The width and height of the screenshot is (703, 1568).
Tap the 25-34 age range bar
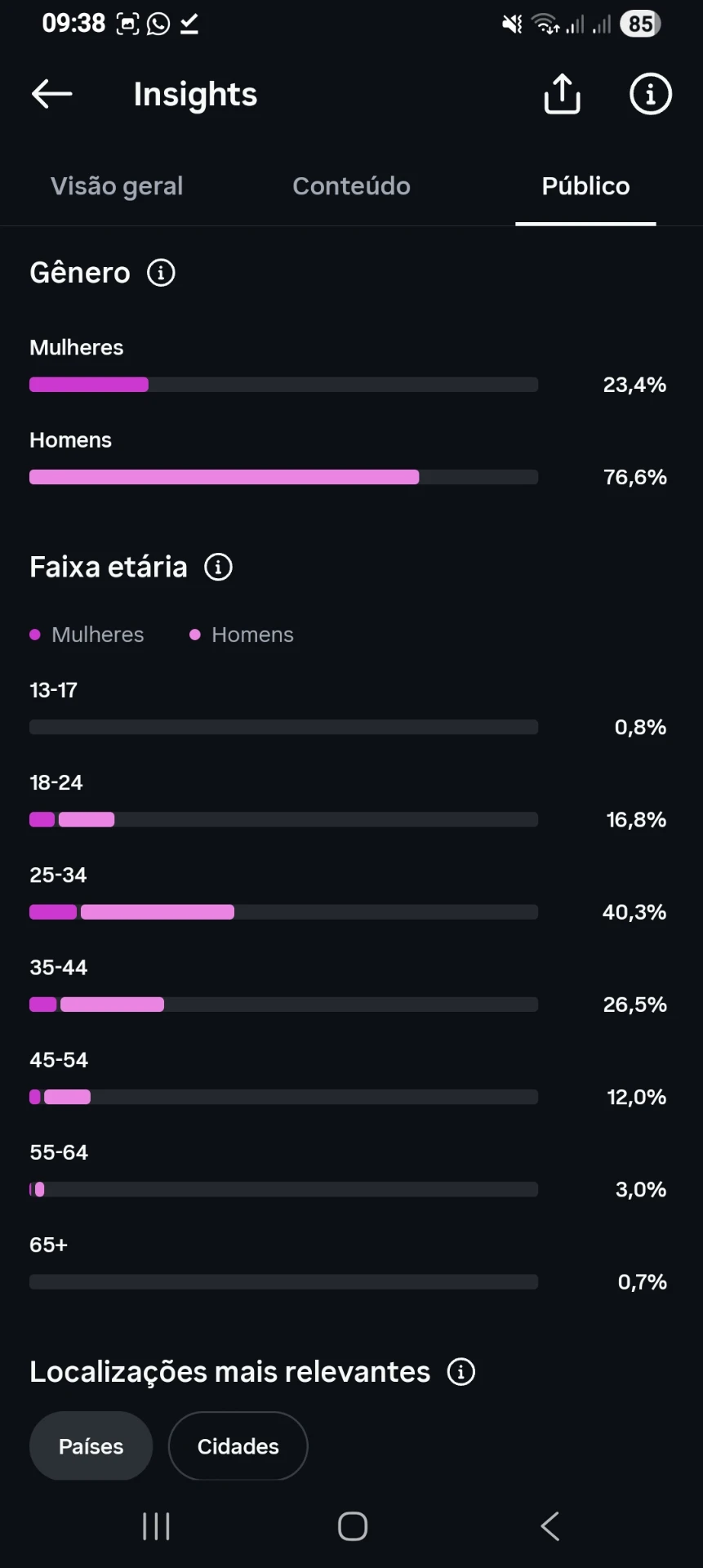[x=283, y=912]
